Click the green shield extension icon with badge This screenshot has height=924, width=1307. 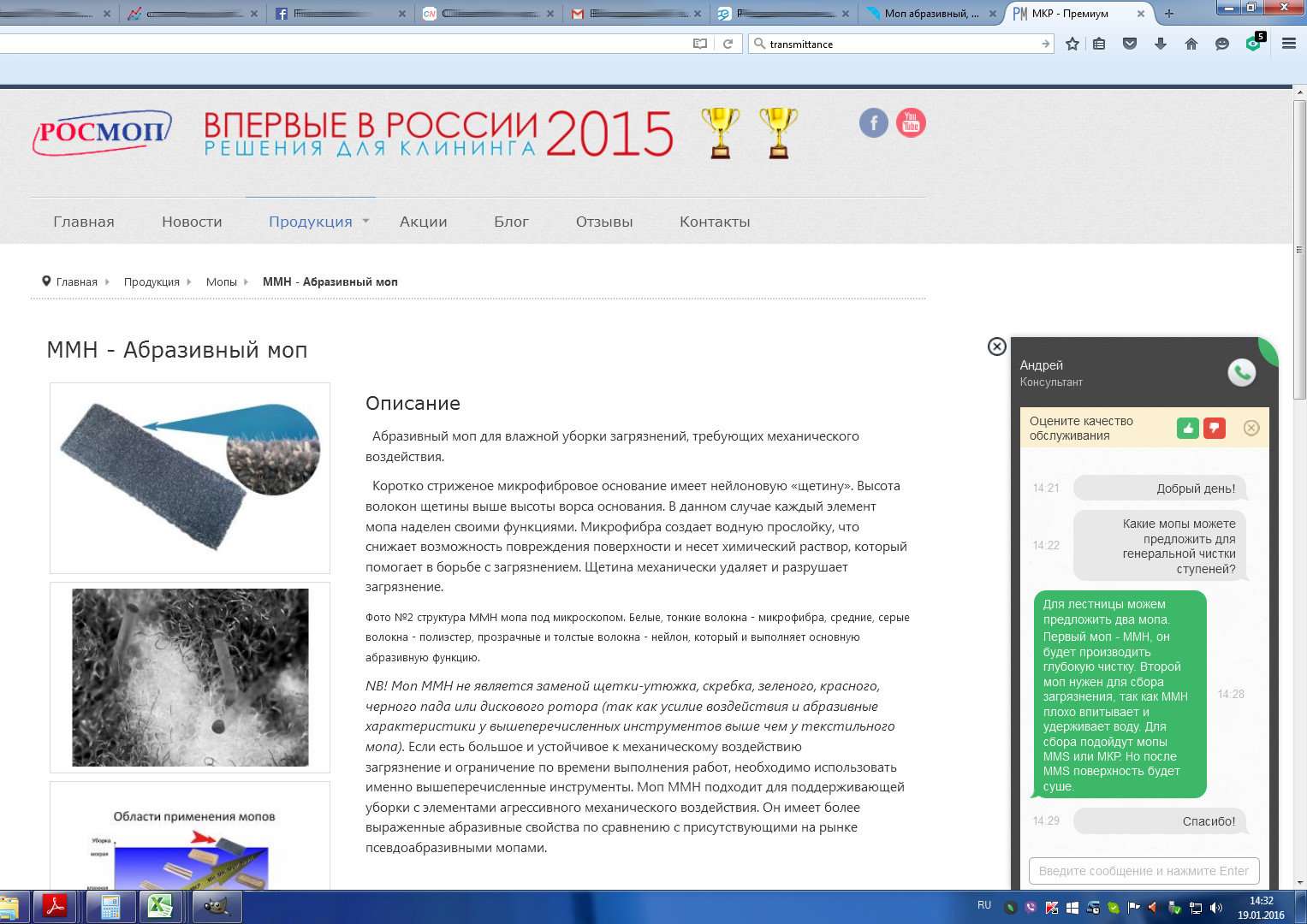click(1254, 42)
